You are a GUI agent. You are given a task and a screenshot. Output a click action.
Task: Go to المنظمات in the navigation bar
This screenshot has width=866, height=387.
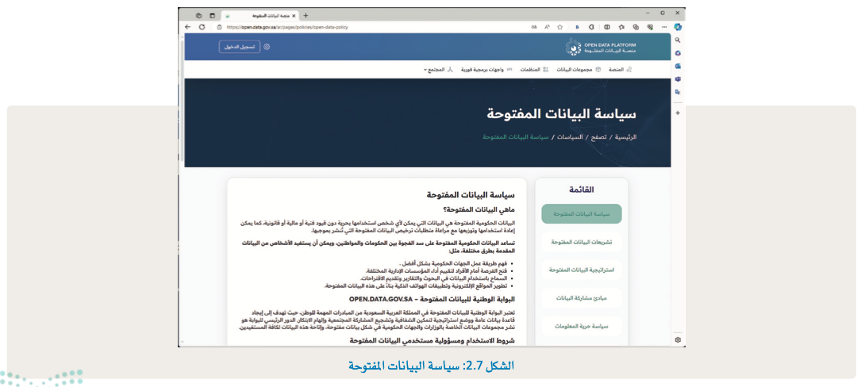[x=534, y=70]
